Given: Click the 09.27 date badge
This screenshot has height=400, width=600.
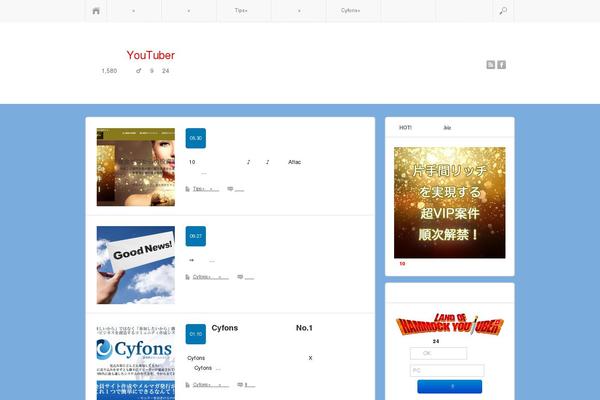Looking at the screenshot, I should [196, 236].
